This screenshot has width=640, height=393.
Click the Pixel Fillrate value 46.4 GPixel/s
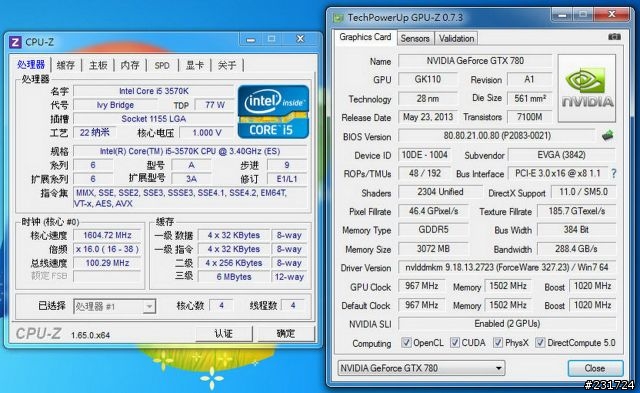coord(433,211)
